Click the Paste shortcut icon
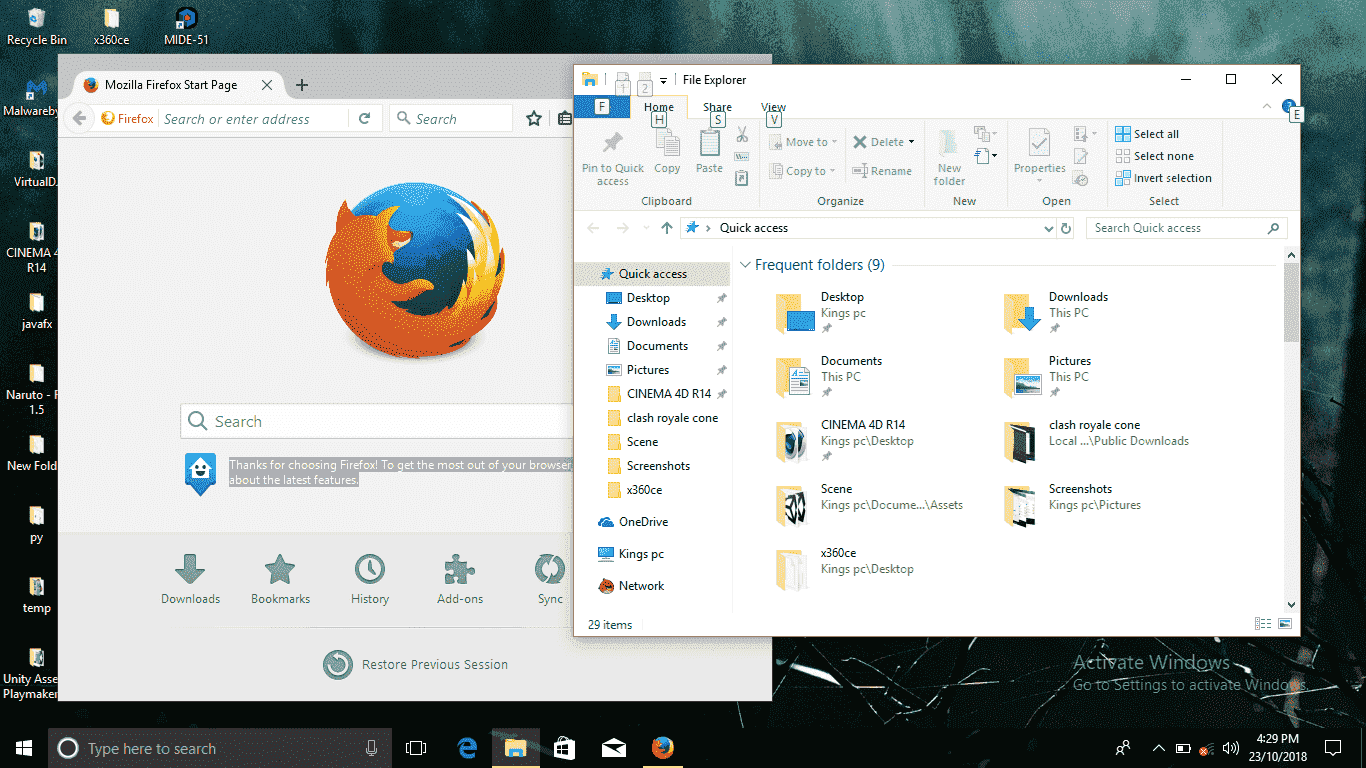1366x768 pixels. coord(742,178)
